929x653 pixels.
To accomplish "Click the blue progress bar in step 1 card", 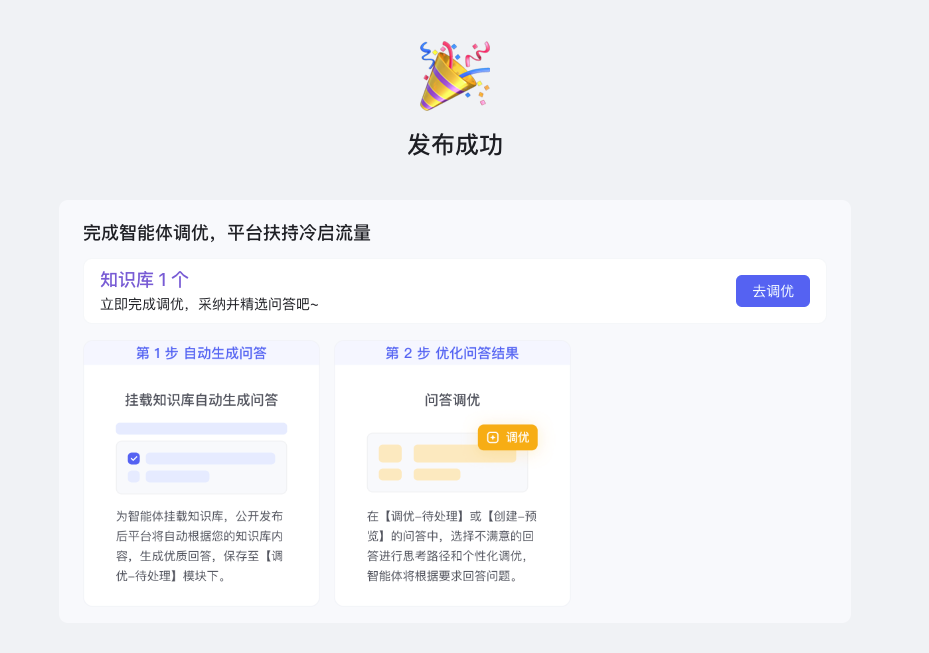I will point(201,429).
